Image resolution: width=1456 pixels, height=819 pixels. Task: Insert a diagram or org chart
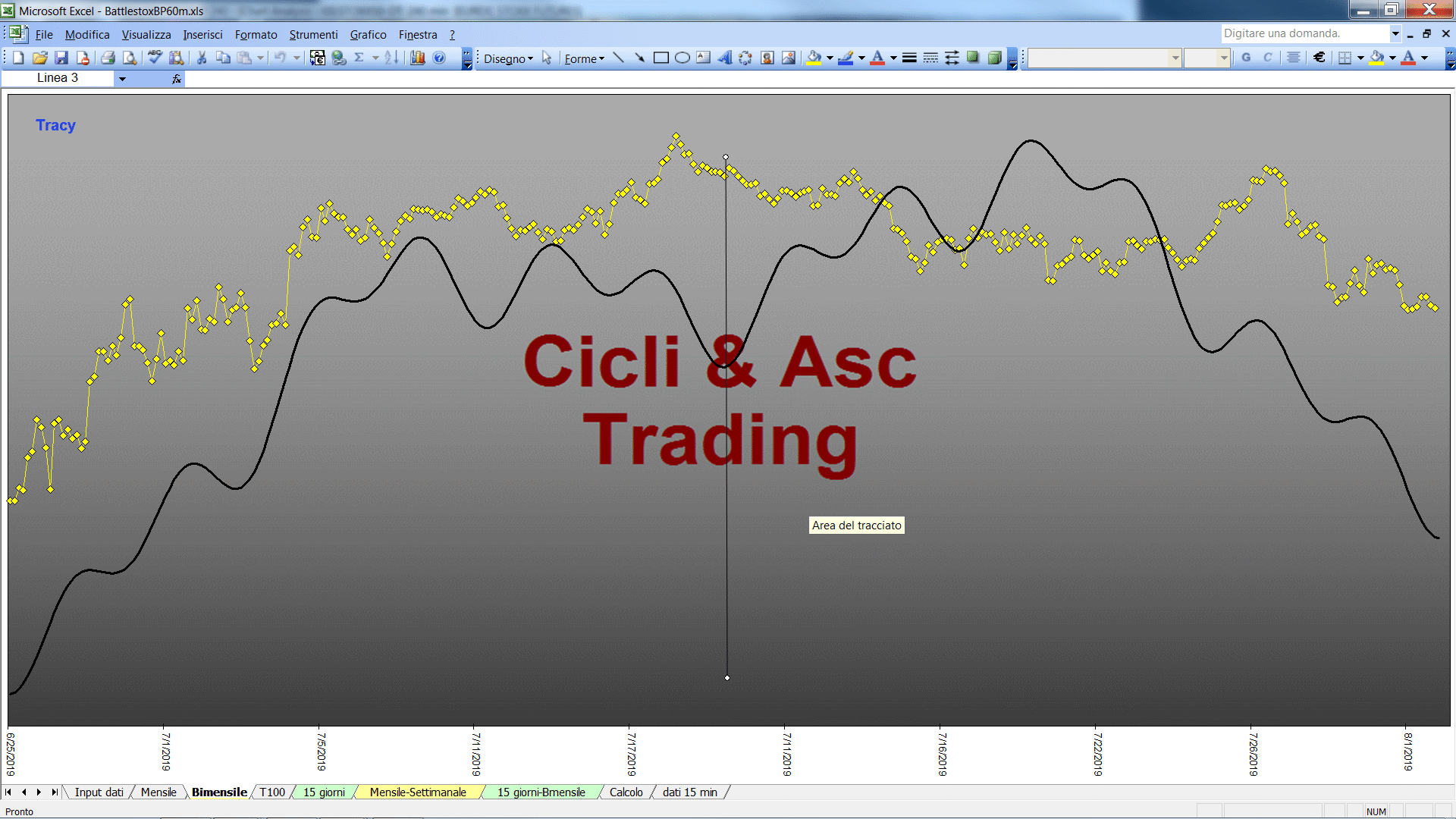coord(745,58)
